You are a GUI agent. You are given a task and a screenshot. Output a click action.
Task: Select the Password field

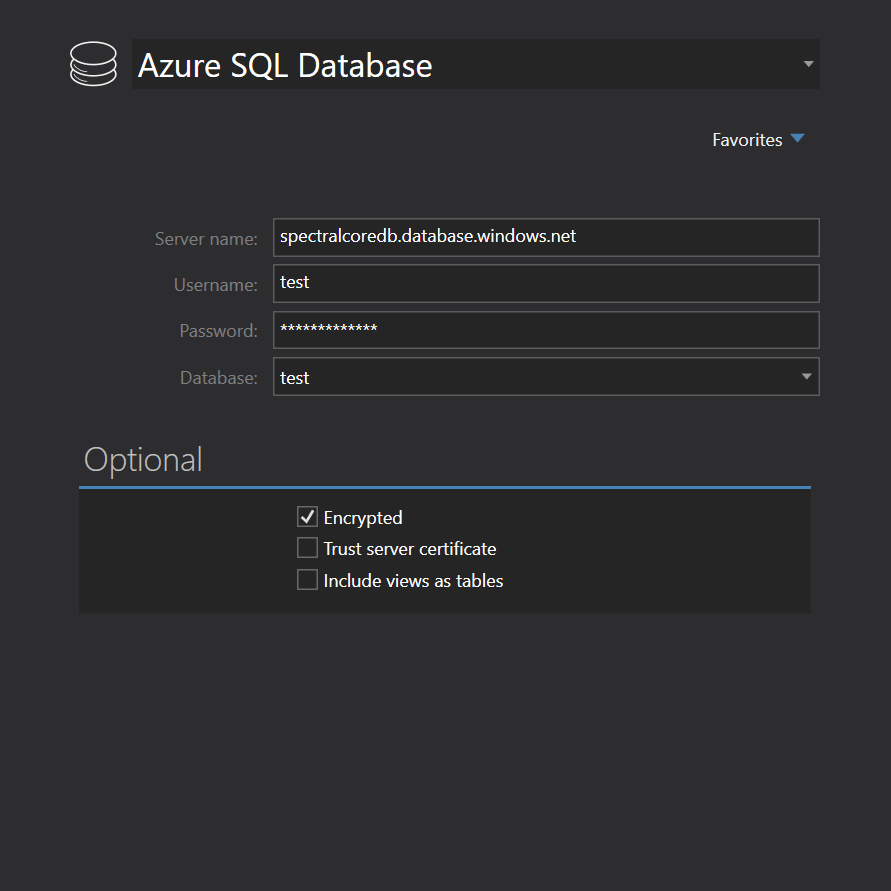545,330
